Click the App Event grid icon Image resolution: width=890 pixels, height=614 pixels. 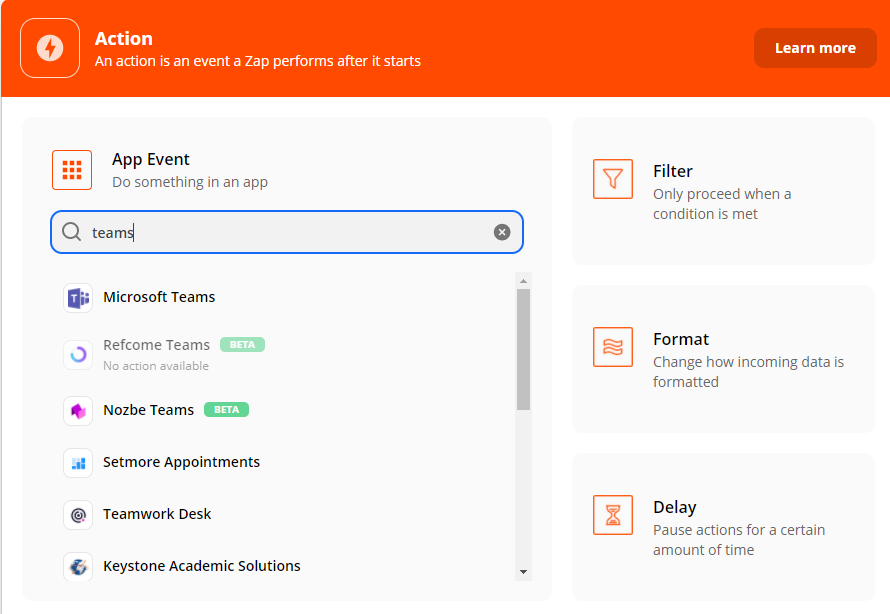click(x=72, y=170)
